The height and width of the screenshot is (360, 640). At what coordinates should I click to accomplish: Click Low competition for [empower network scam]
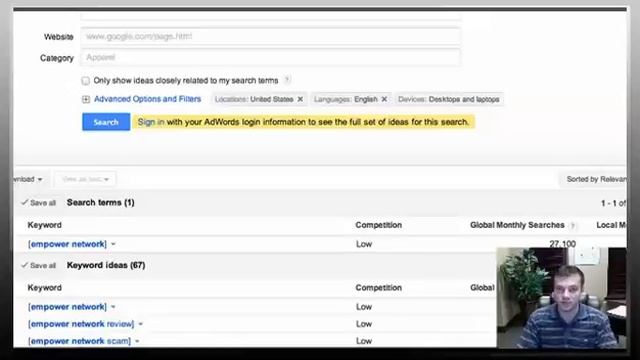364,341
